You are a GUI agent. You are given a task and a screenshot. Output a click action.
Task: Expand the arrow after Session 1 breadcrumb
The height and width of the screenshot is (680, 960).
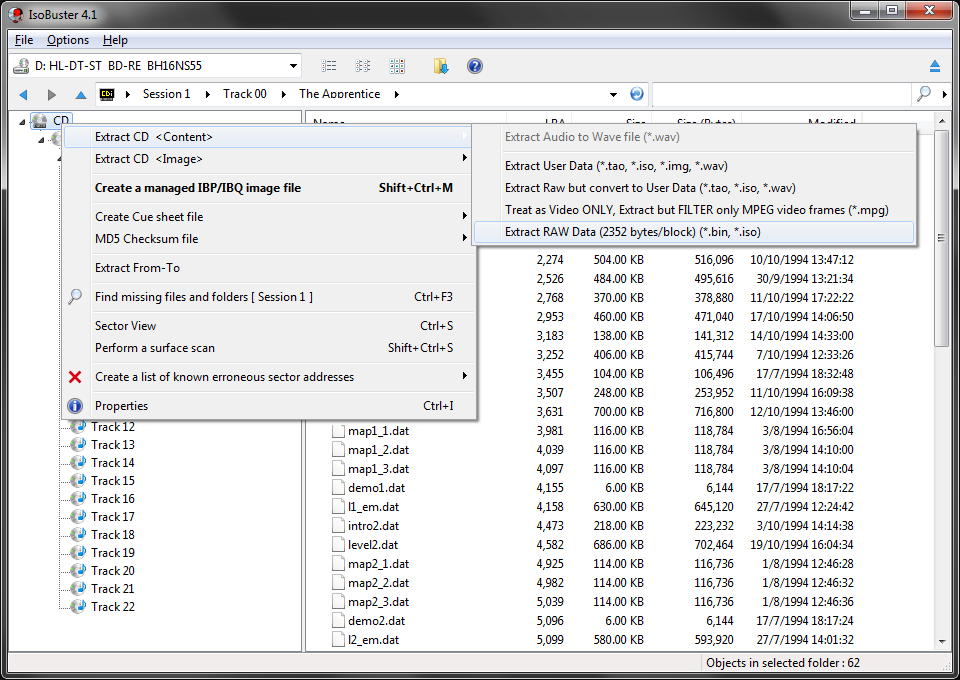pyautogui.click(x=208, y=94)
